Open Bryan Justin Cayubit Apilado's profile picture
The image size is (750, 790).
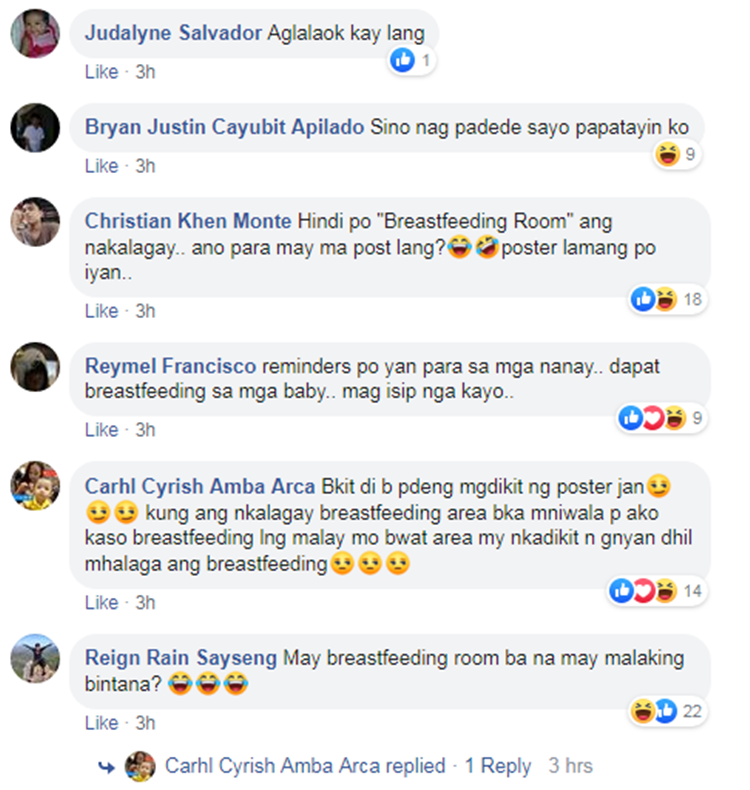click(x=35, y=128)
